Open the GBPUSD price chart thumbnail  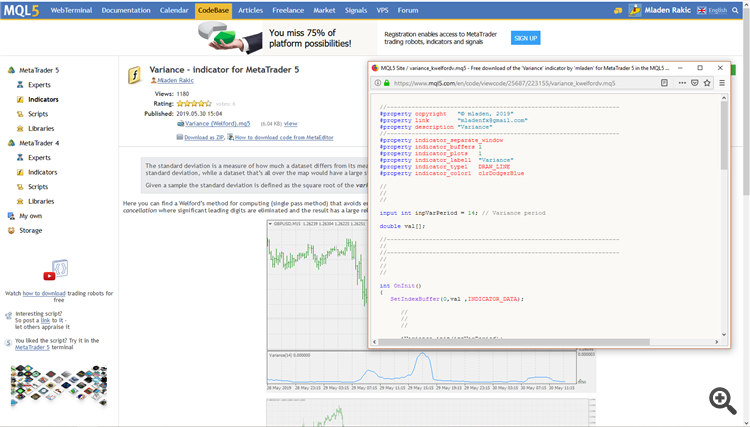pyautogui.click(x=317, y=285)
